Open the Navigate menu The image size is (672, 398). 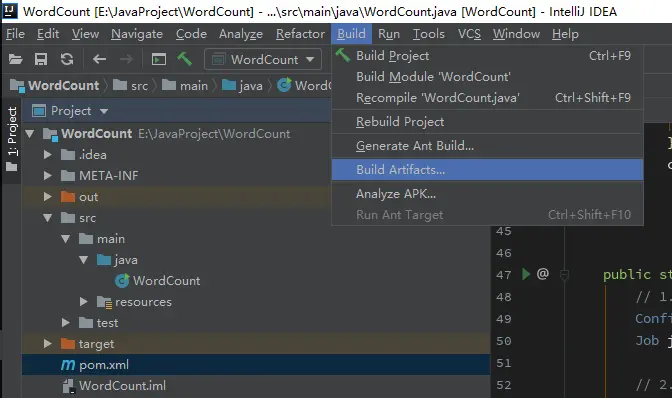137,33
